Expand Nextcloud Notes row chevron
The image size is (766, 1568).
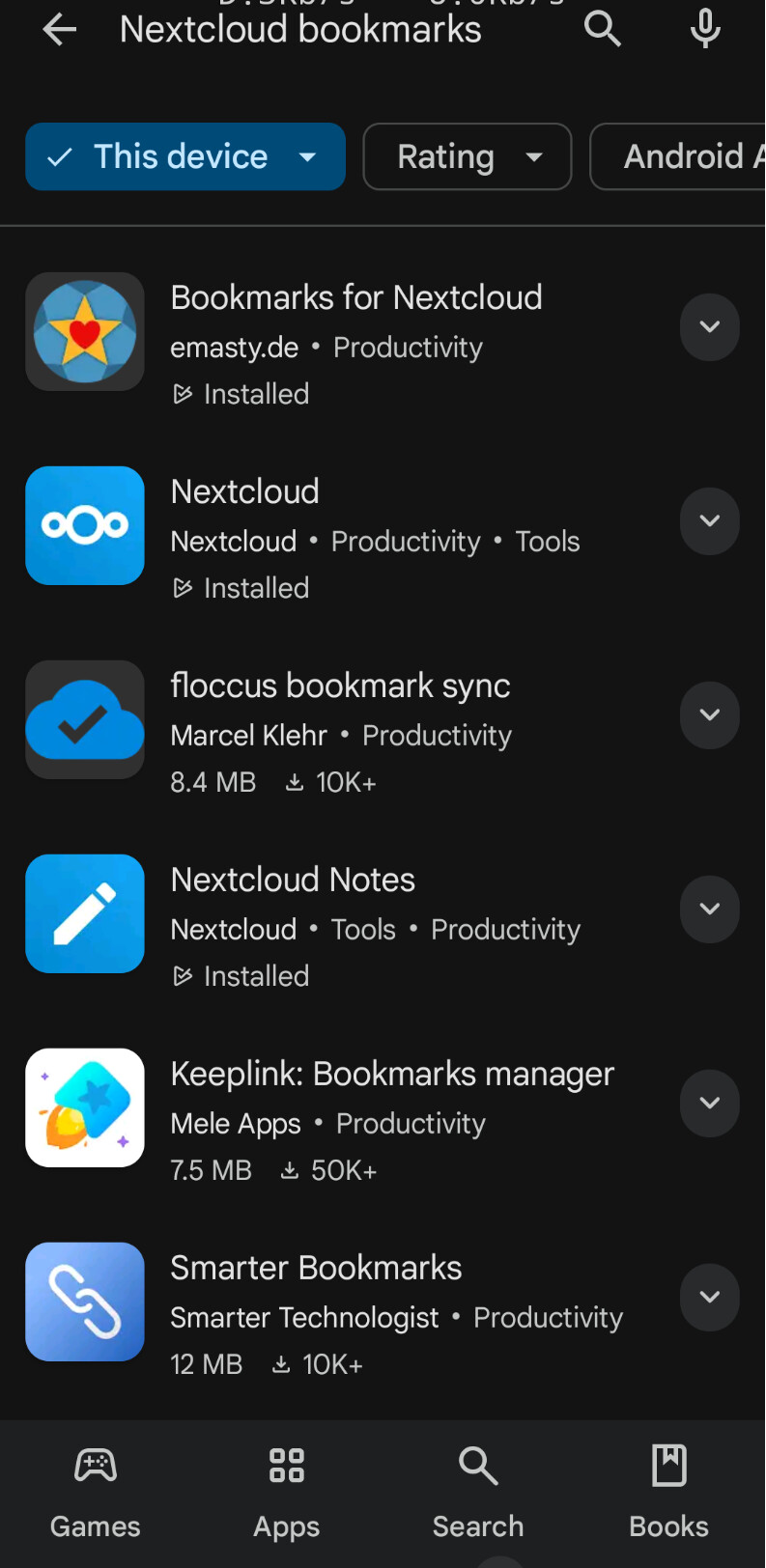click(710, 910)
